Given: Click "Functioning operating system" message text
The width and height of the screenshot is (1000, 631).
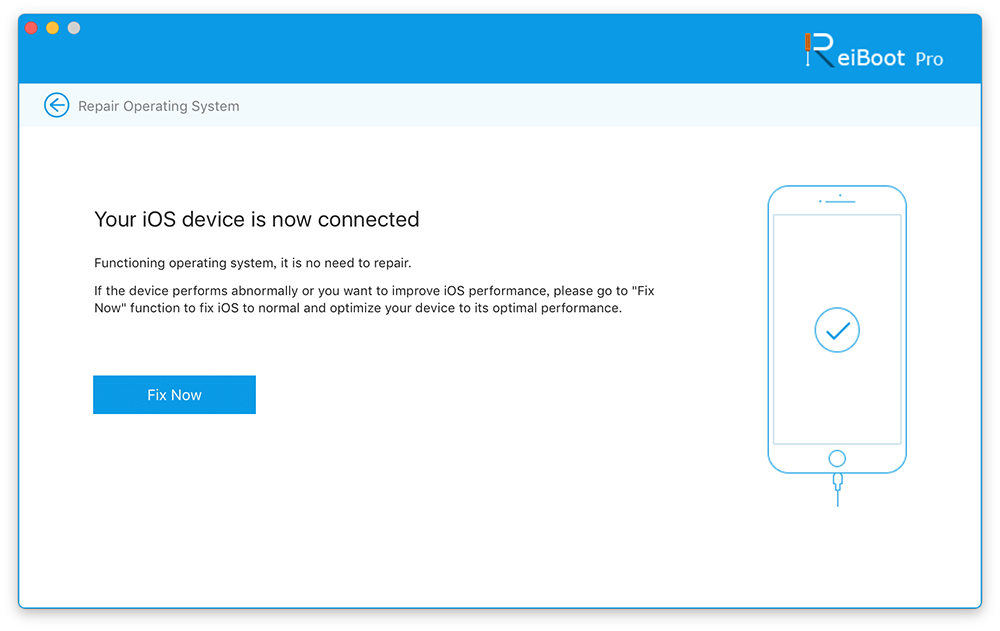Looking at the screenshot, I should tap(253, 263).
